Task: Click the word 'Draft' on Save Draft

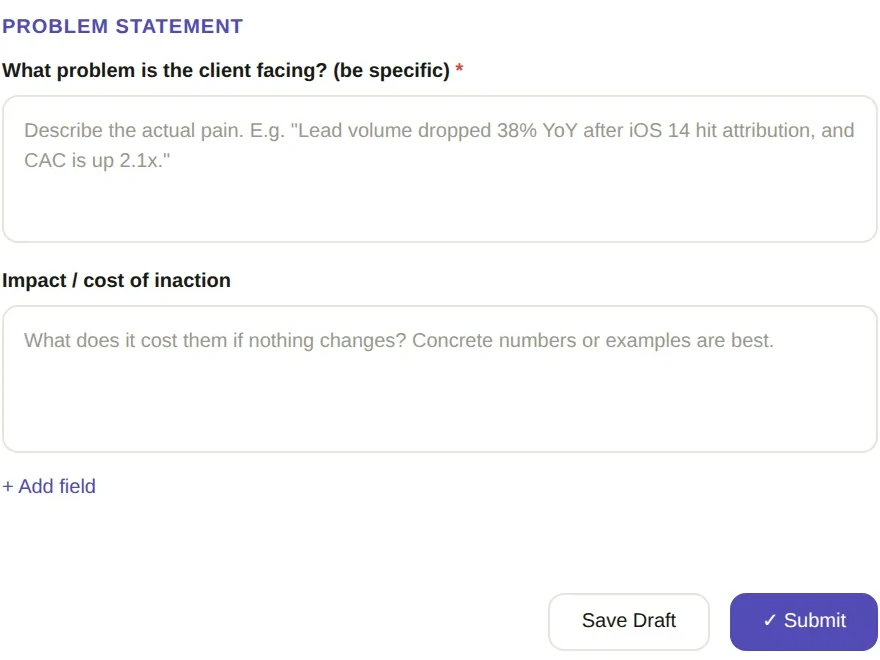Action: pos(653,620)
